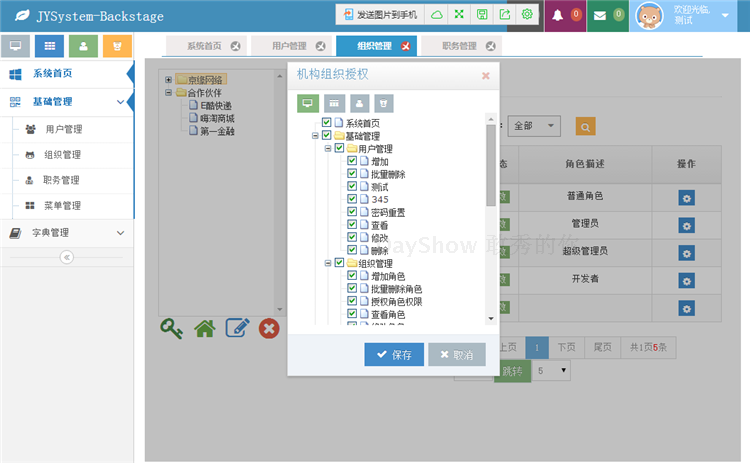The width and height of the screenshot is (750, 463).
Task: Click the green key authorize icon
Action: point(172,329)
